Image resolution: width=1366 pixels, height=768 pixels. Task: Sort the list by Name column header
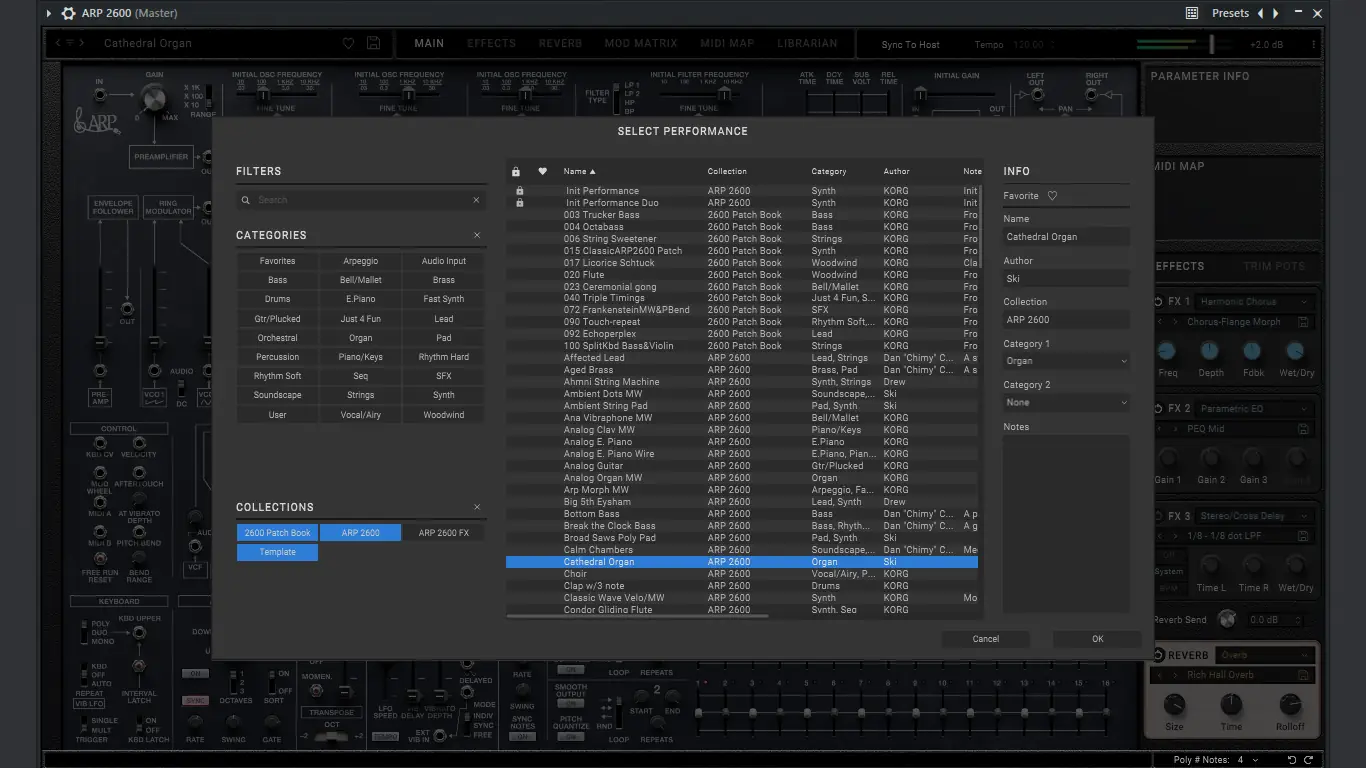coord(579,172)
